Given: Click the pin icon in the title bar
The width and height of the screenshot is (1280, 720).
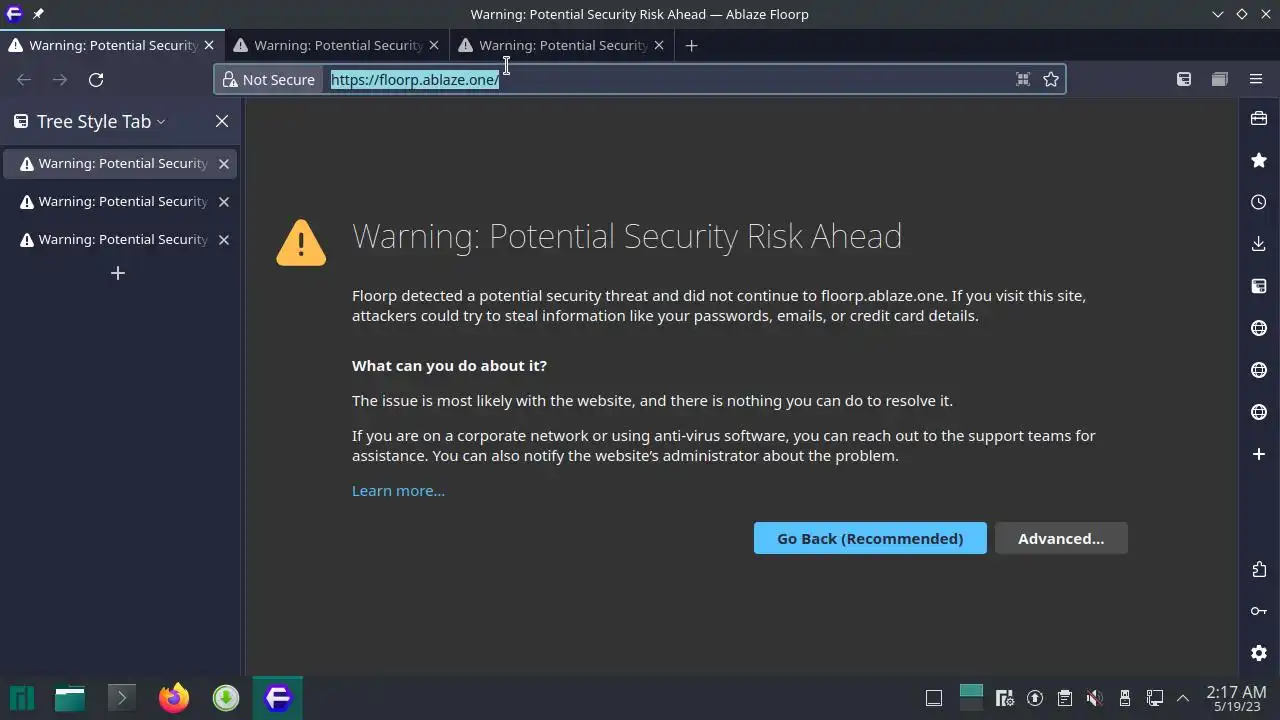Looking at the screenshot, I should point(38,14).
